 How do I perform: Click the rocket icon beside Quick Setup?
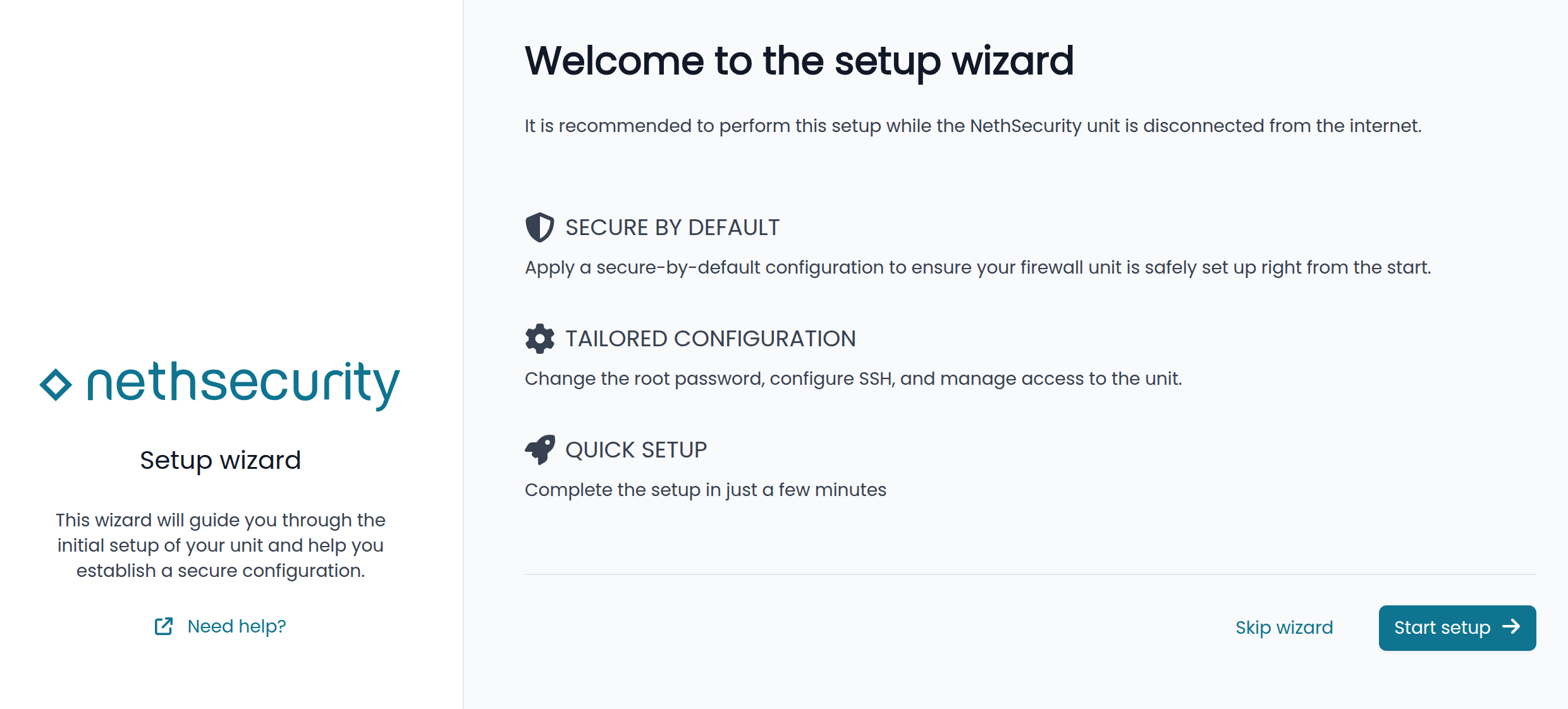[x=539, y=450]
